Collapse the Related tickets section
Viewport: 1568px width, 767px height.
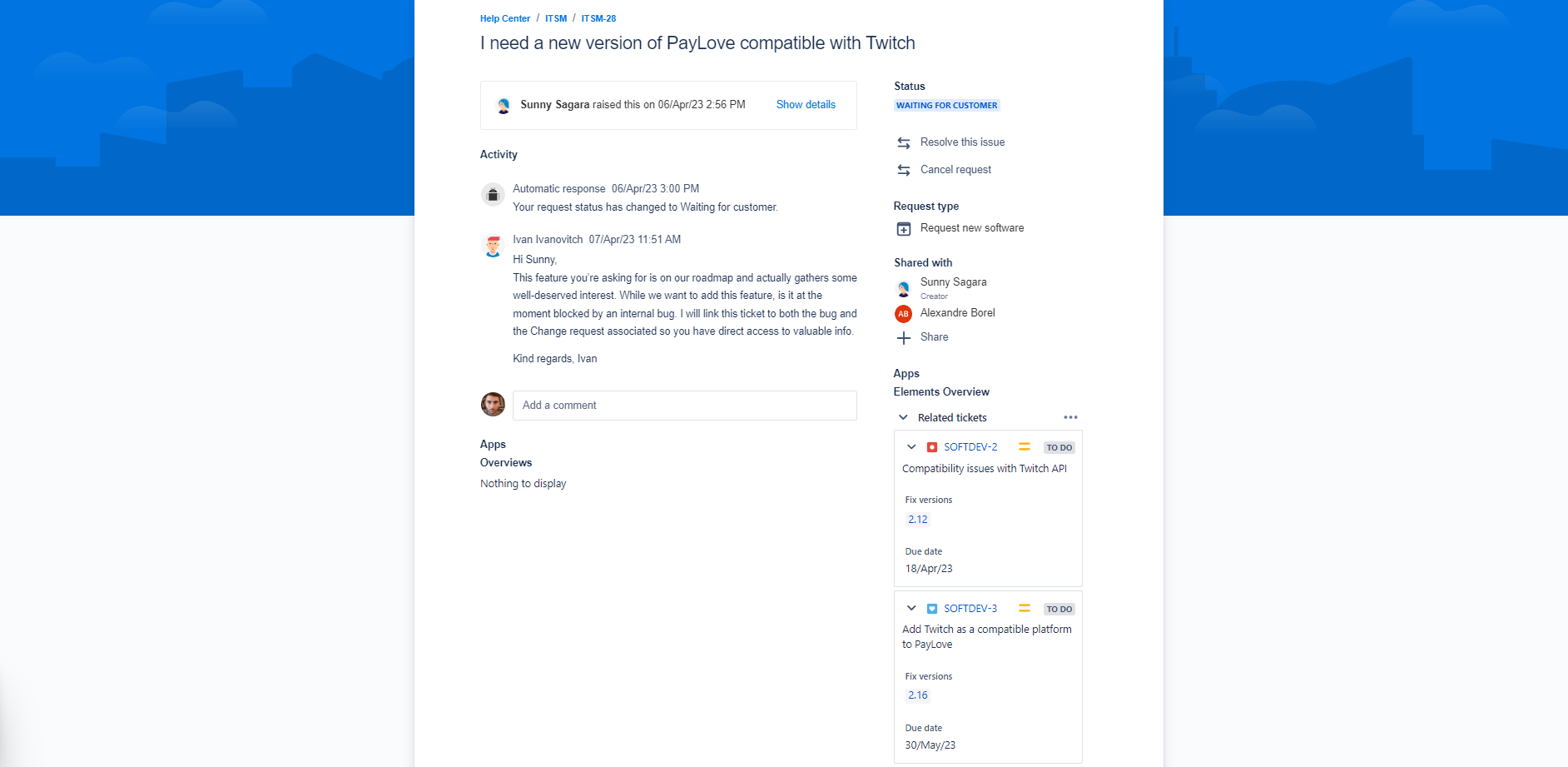[x=903, y=417]
